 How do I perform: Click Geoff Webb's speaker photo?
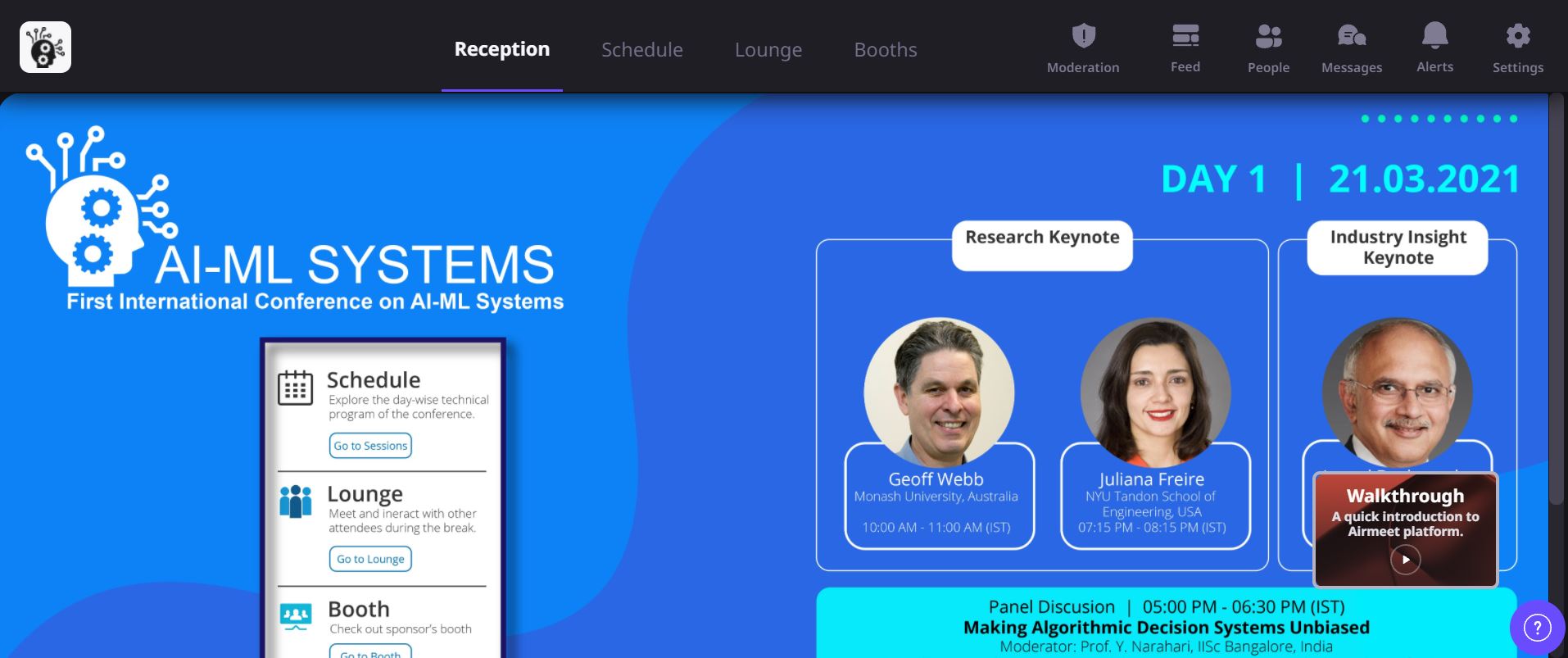pos(939,392)
